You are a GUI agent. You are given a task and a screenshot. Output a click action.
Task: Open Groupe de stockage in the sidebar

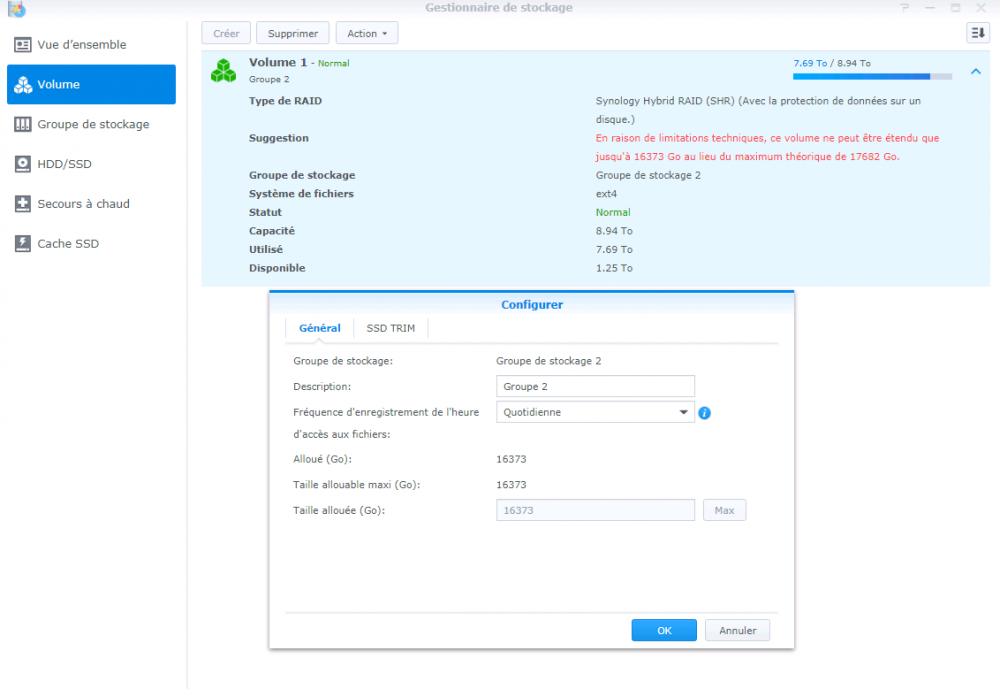pos(91,124)
